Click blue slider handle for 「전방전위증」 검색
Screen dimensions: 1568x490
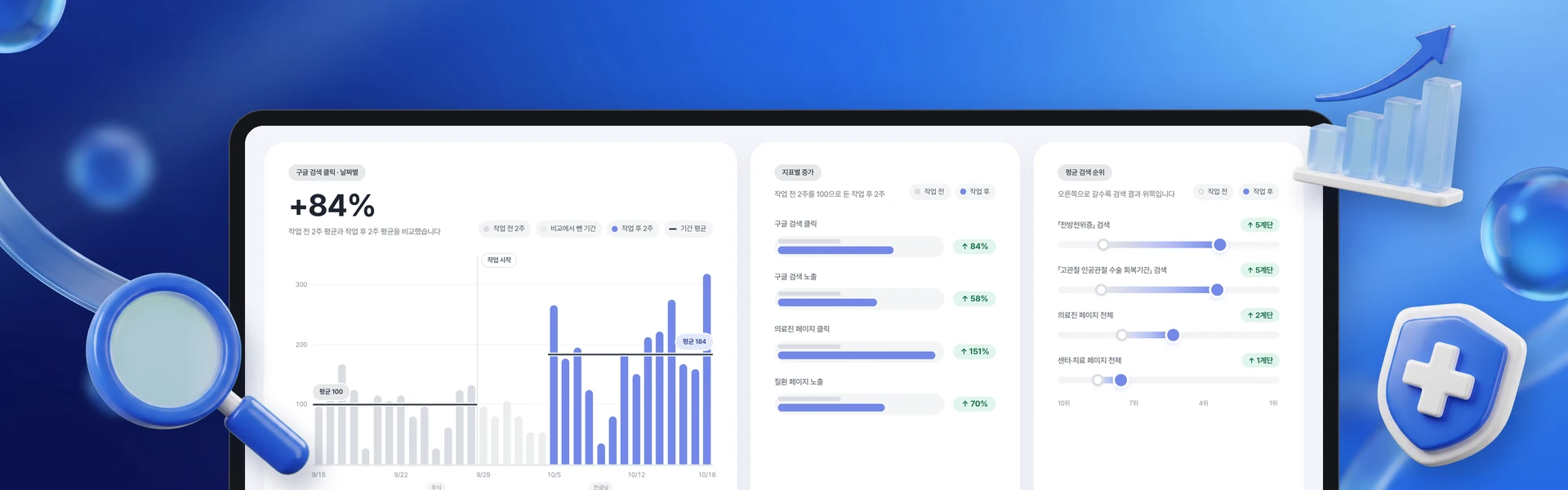click(x=1220, y=245)
